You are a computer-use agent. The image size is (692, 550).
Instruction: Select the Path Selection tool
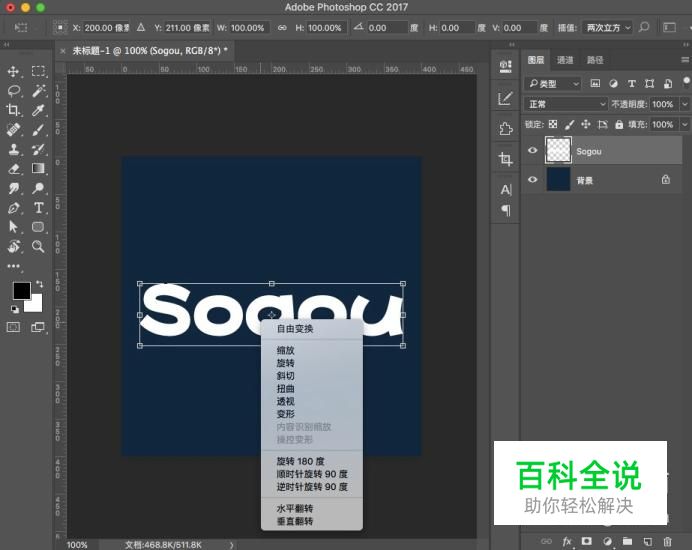click(x=13, y=227)
